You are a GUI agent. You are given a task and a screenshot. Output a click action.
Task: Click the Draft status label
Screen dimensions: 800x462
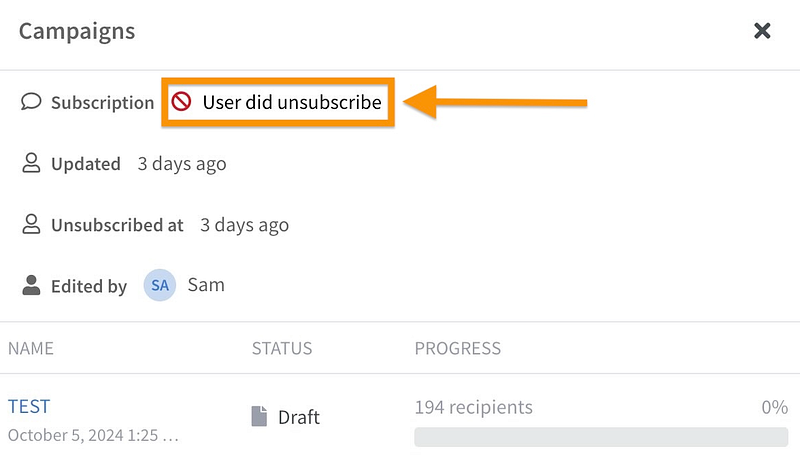pos(298,417)
